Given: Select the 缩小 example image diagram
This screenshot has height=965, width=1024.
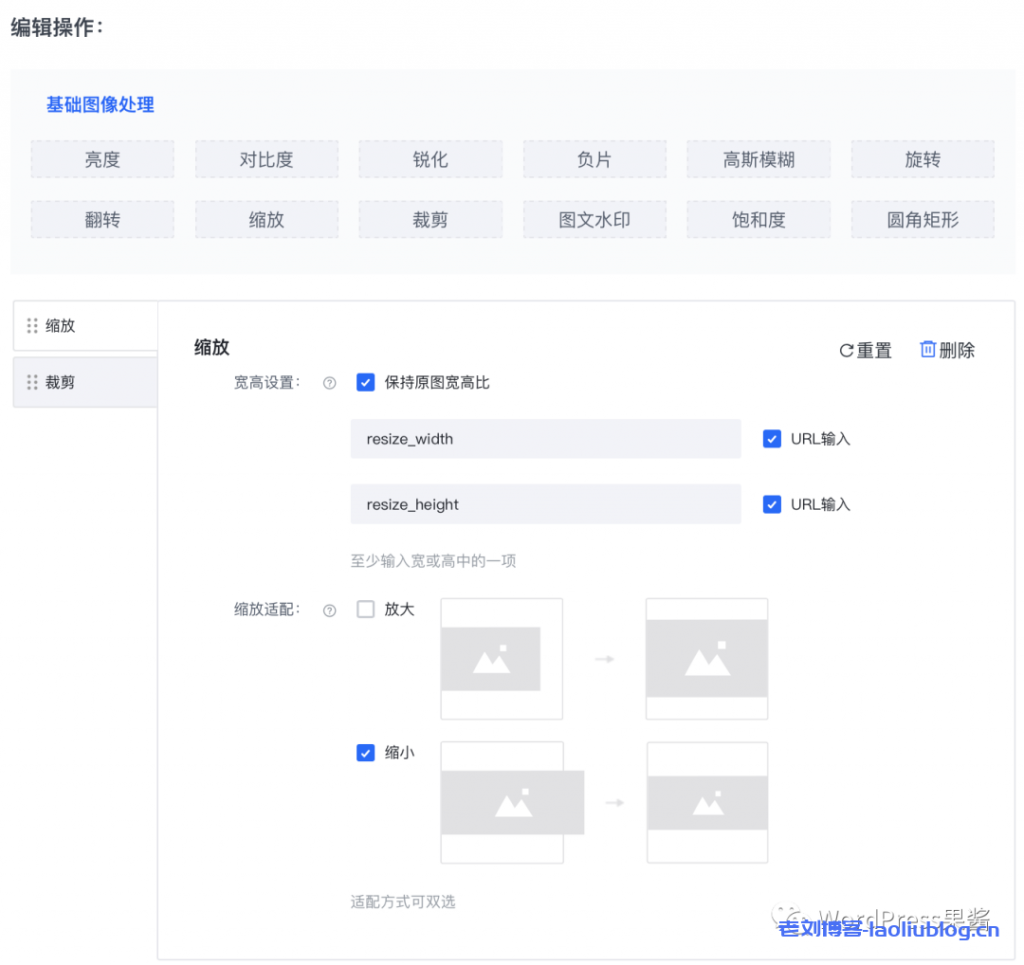Looking at the screenshot, I should [512, 802].
